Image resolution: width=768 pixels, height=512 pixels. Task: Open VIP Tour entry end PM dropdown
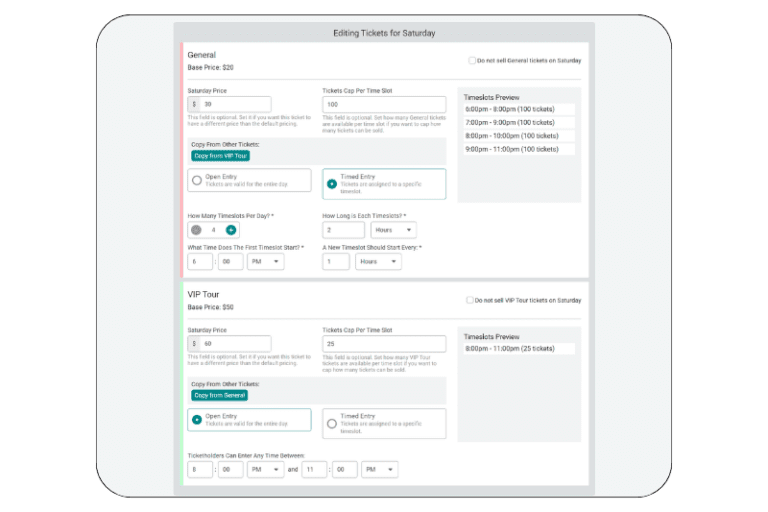pos(379,469)
